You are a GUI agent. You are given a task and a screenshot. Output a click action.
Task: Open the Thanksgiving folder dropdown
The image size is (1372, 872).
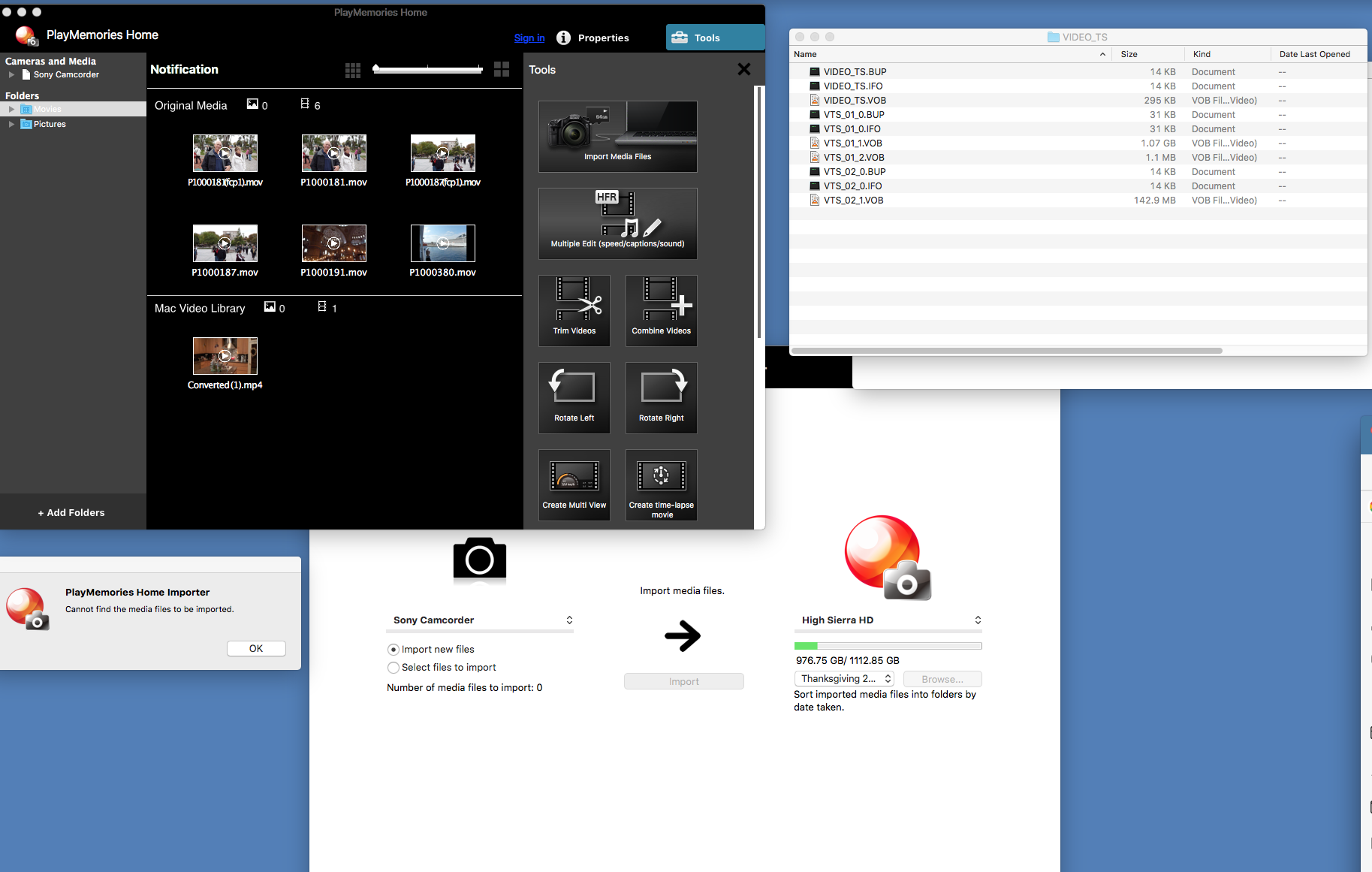coord(844,678)
